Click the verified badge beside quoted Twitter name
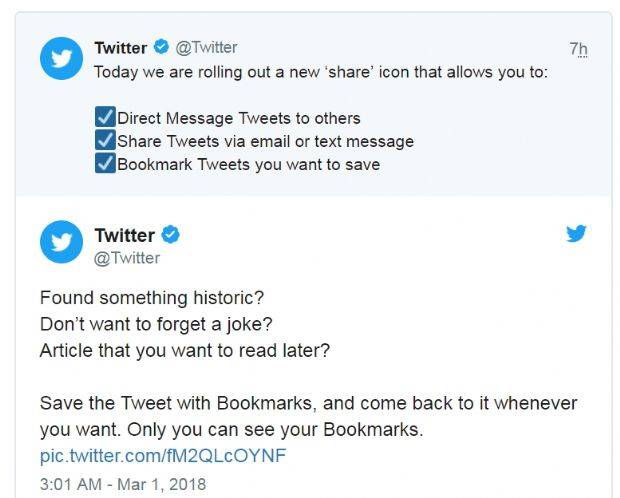 point(162,47)
